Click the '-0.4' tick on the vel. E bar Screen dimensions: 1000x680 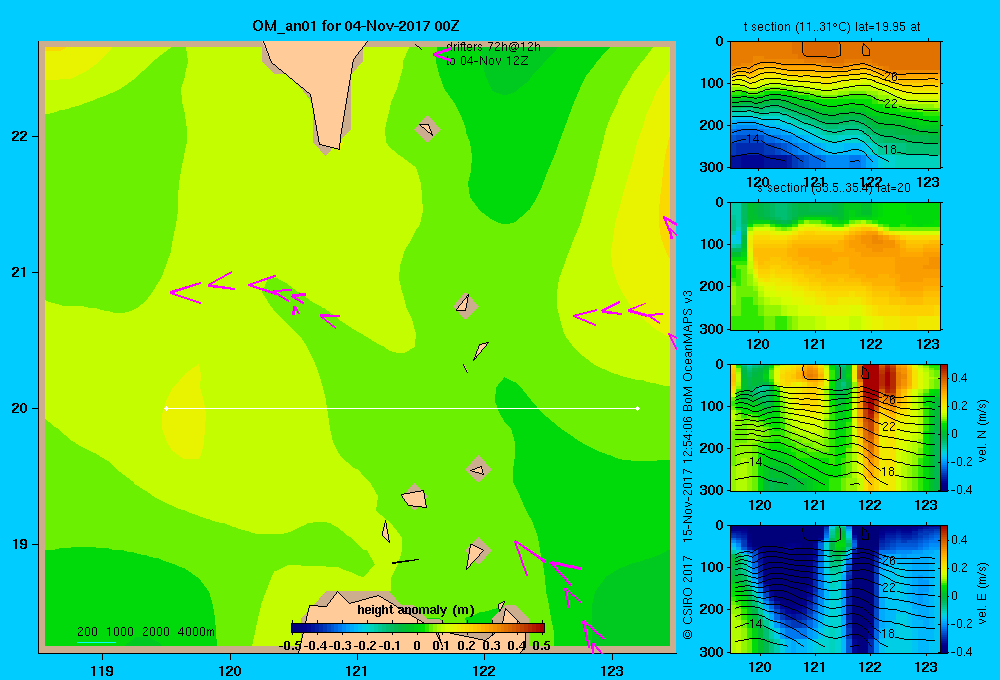961,651
